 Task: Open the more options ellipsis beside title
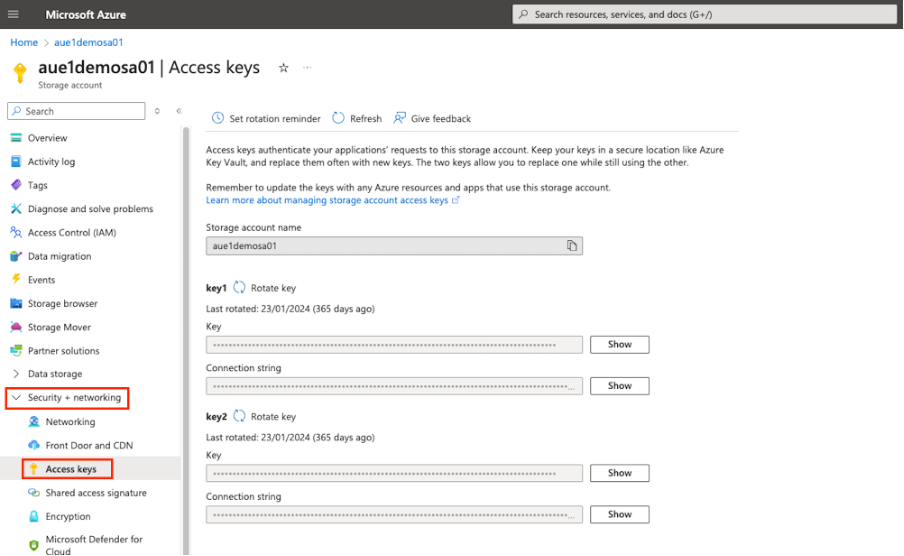307,67
